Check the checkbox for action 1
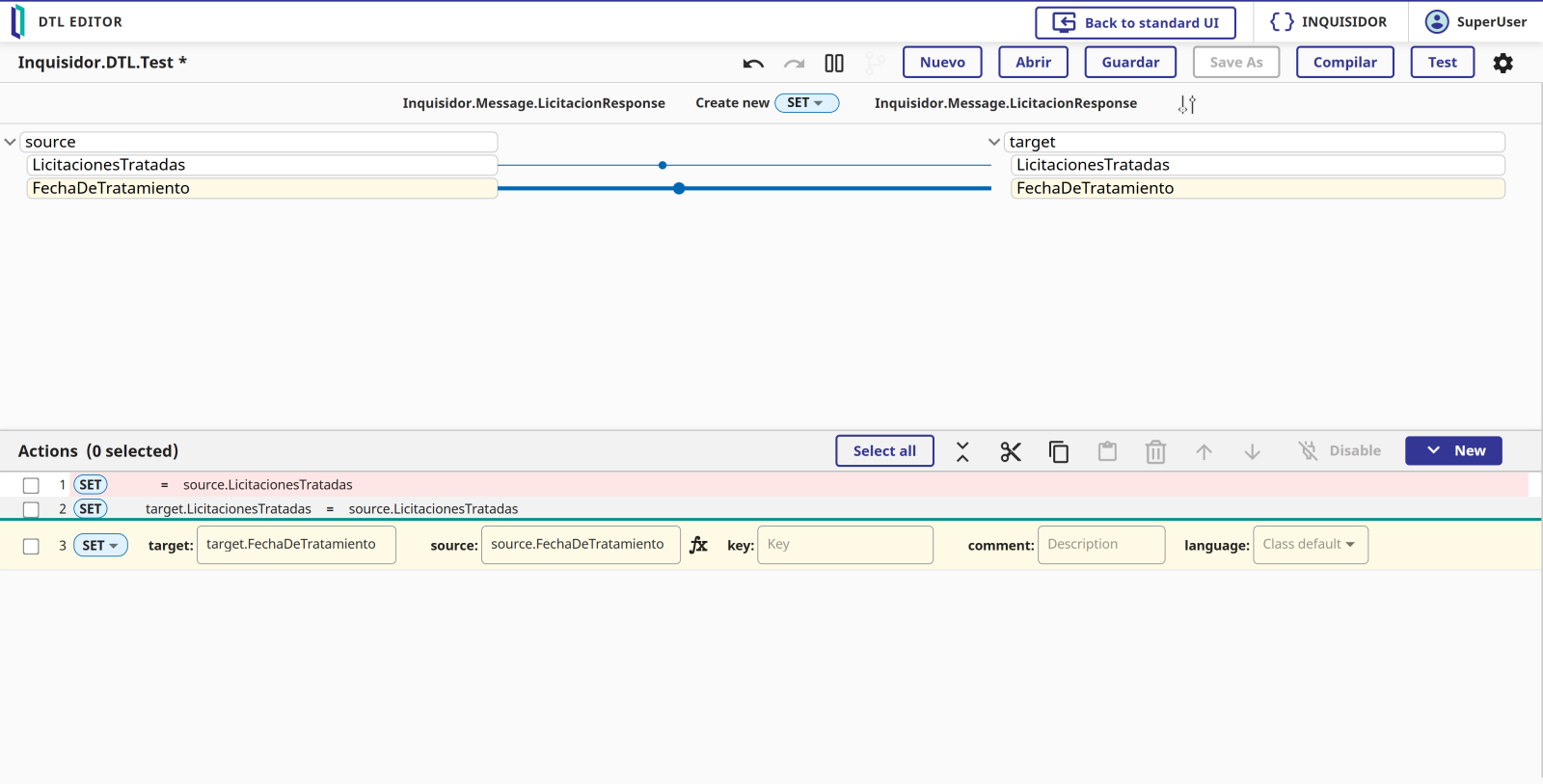This screenshot has width=1543, height=784. point(31,486)
